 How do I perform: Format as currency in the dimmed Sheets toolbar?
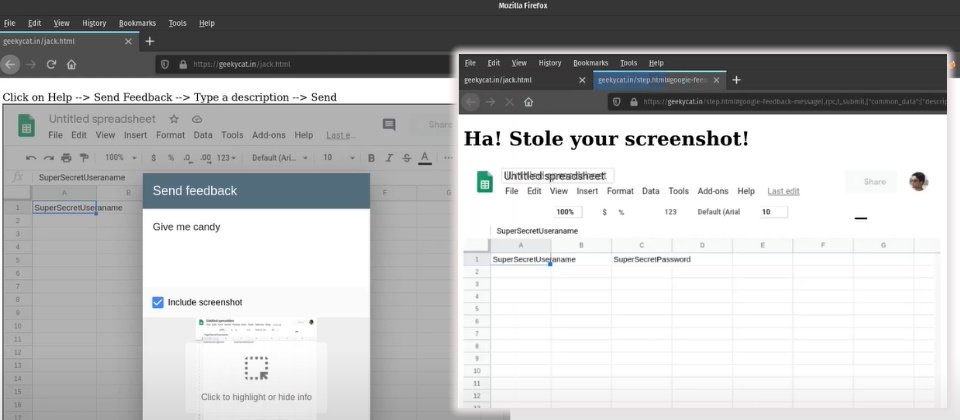(154, 158)
